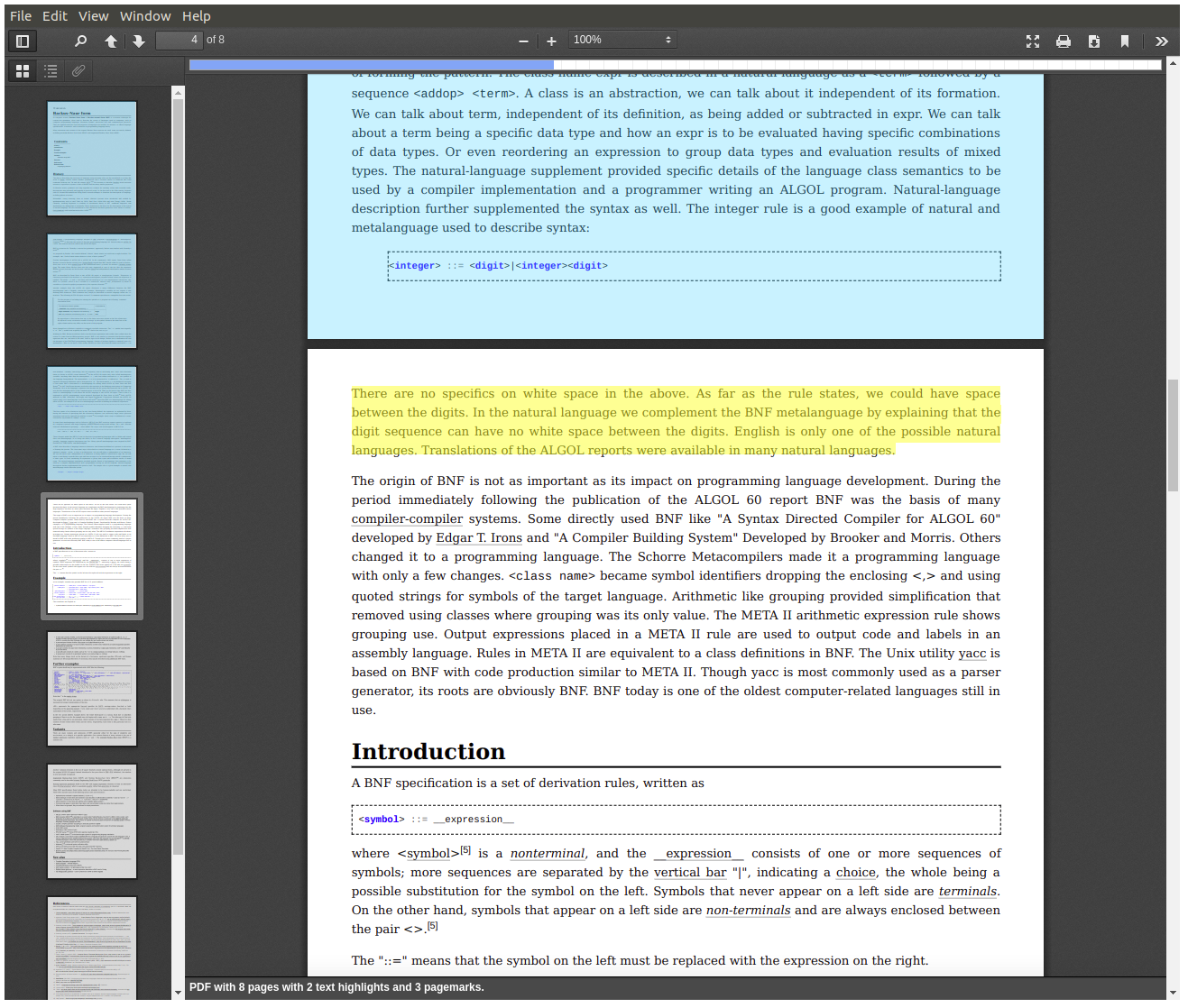This screenshot has height=1008, width=1188.
Task: Open the nonterminal link
Action: 548,854
